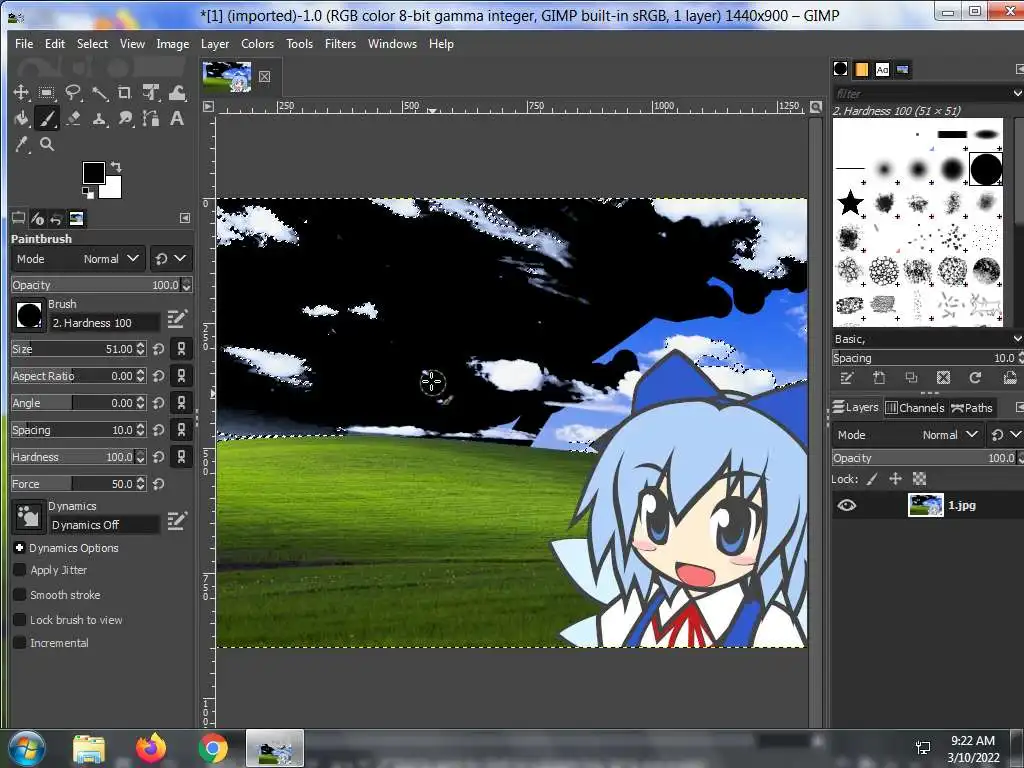Toggle Apply Jitter checkbox
Image resolution: width=1024 pixels, height=768 pixels.
tap(20, 570)
